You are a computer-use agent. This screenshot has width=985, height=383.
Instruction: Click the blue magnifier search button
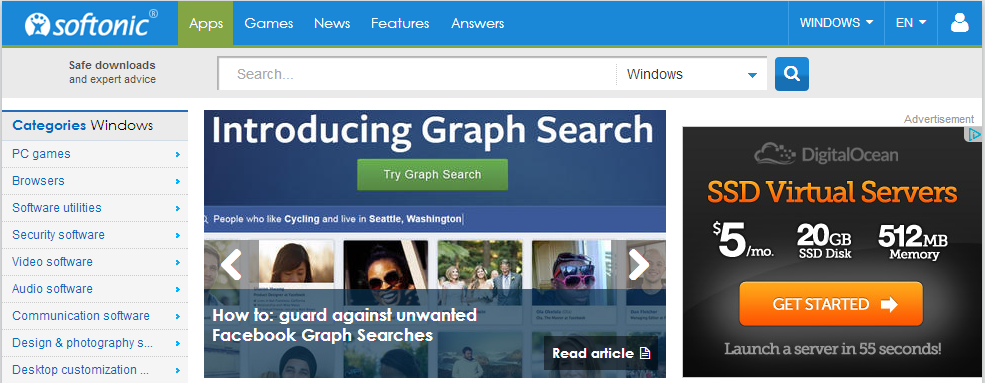(792, 74)
